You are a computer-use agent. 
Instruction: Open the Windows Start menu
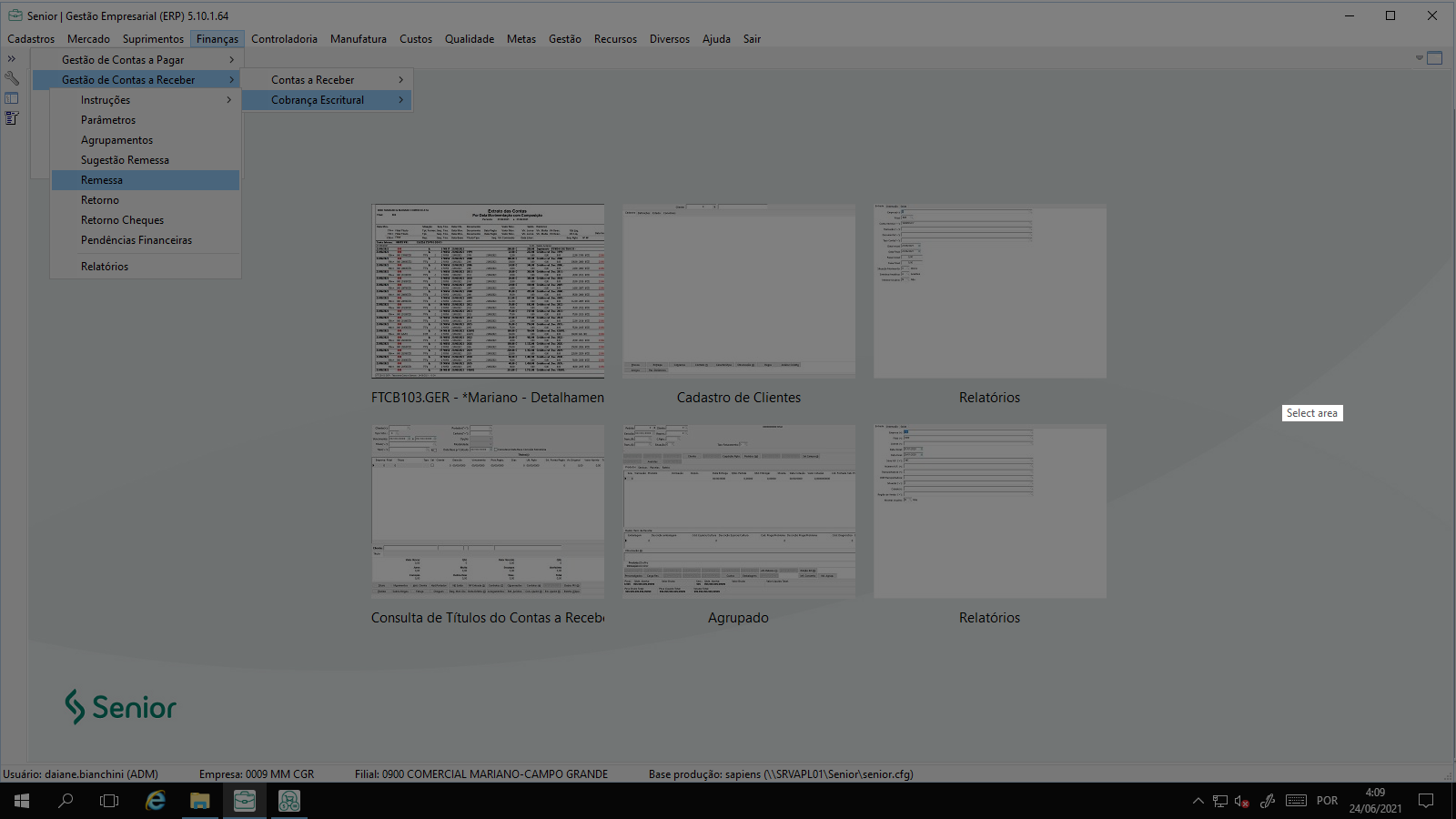pyautogui.click(x=22, y=801)
